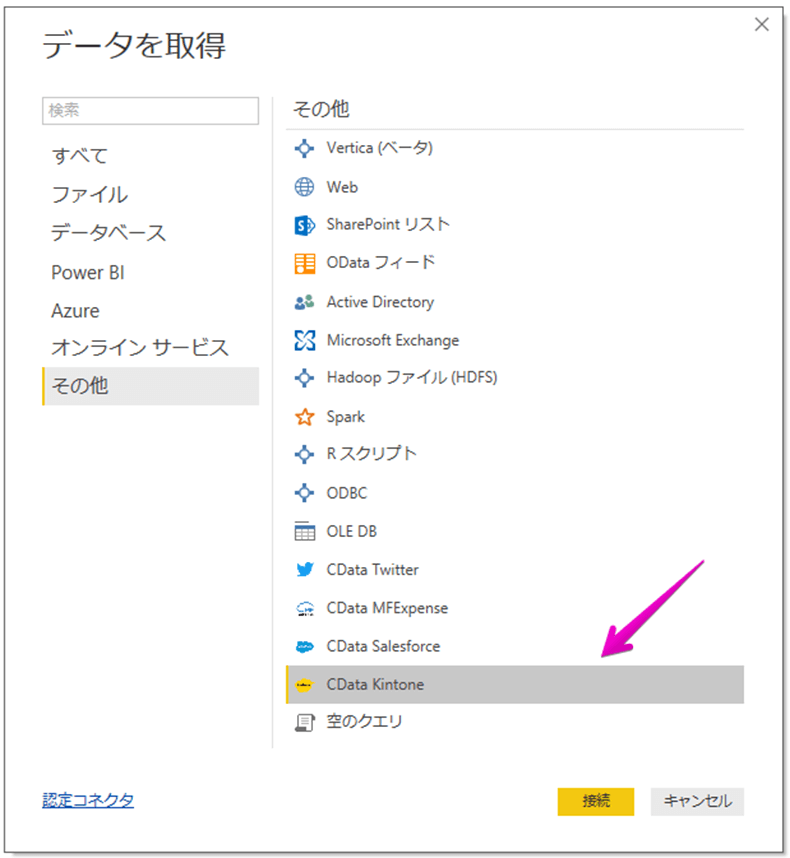This screenshot has width=790, height=858.
Task: Select the OLE DB entry text
Action: point(352,531)
